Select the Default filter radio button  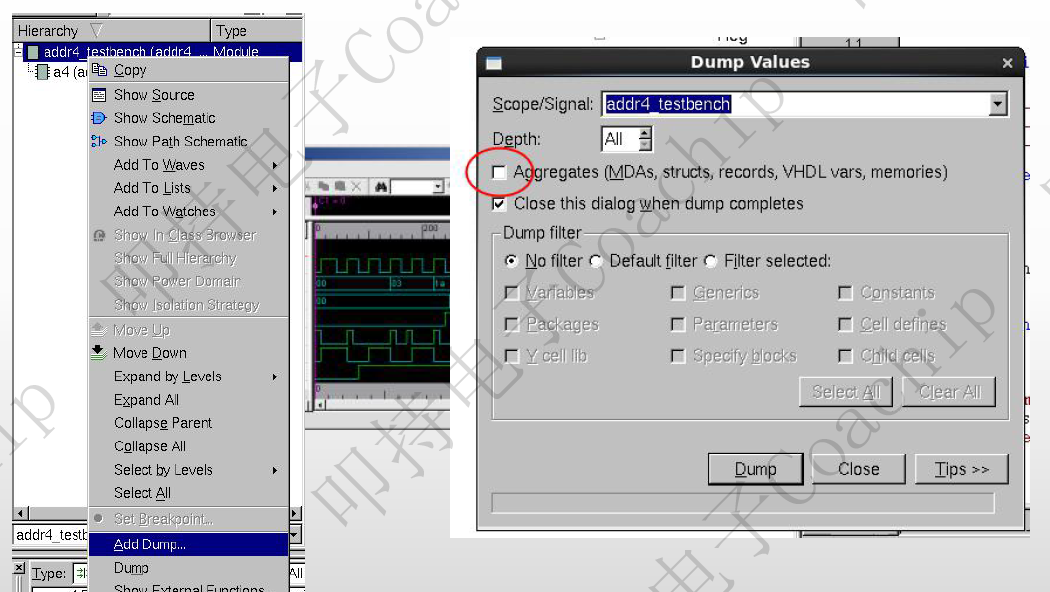595,261
